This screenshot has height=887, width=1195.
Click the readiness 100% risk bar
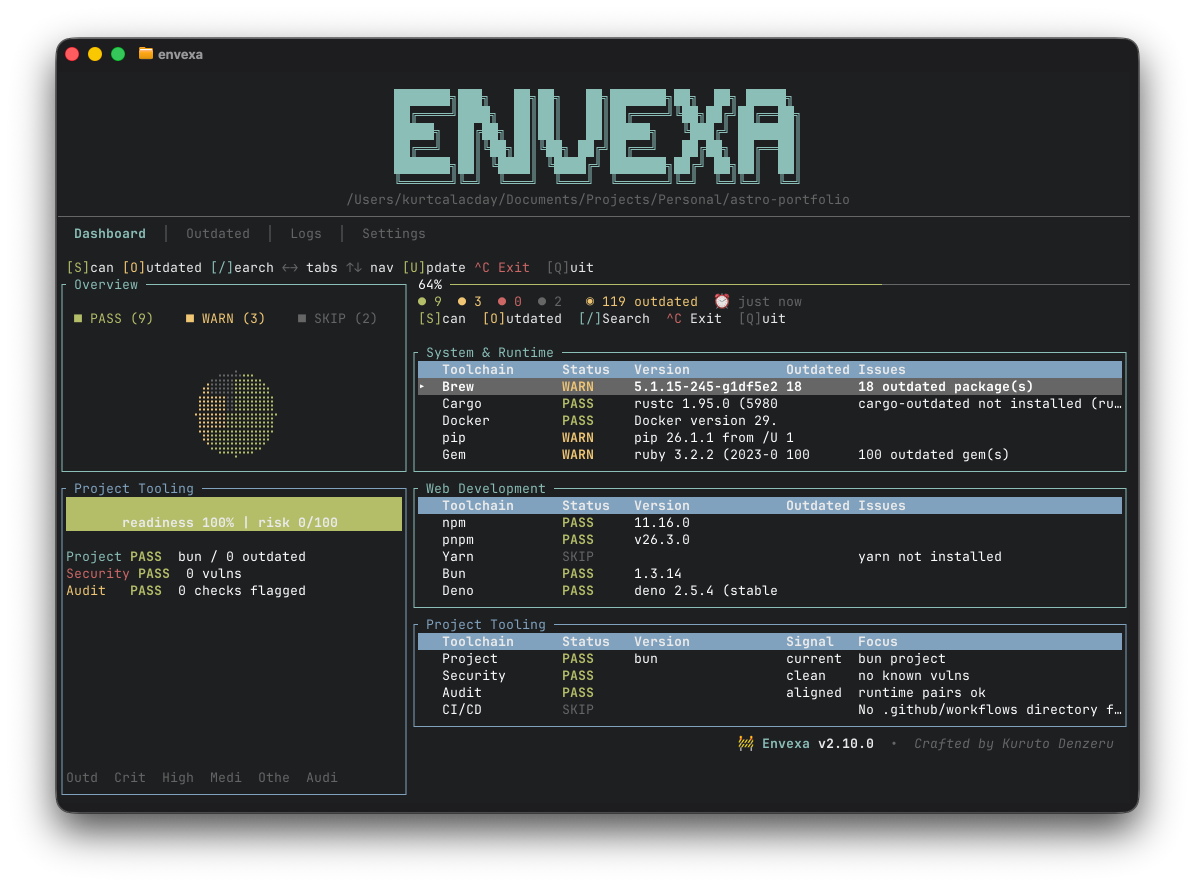[234, 514]
